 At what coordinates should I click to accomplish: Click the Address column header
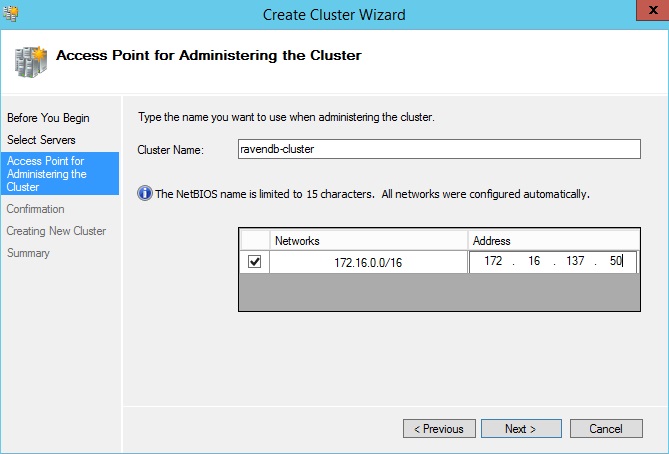point(554,241)
